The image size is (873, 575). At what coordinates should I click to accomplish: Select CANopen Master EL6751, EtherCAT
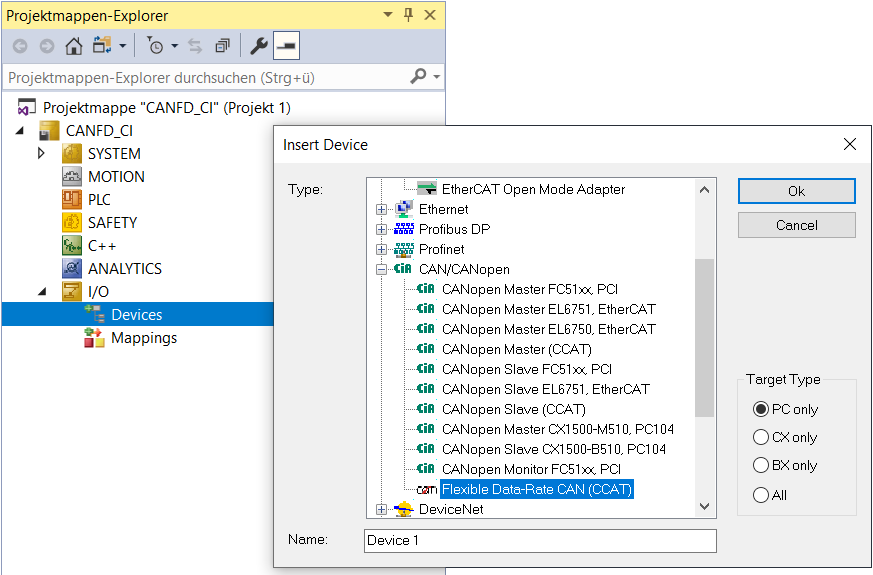coord(548,309)
